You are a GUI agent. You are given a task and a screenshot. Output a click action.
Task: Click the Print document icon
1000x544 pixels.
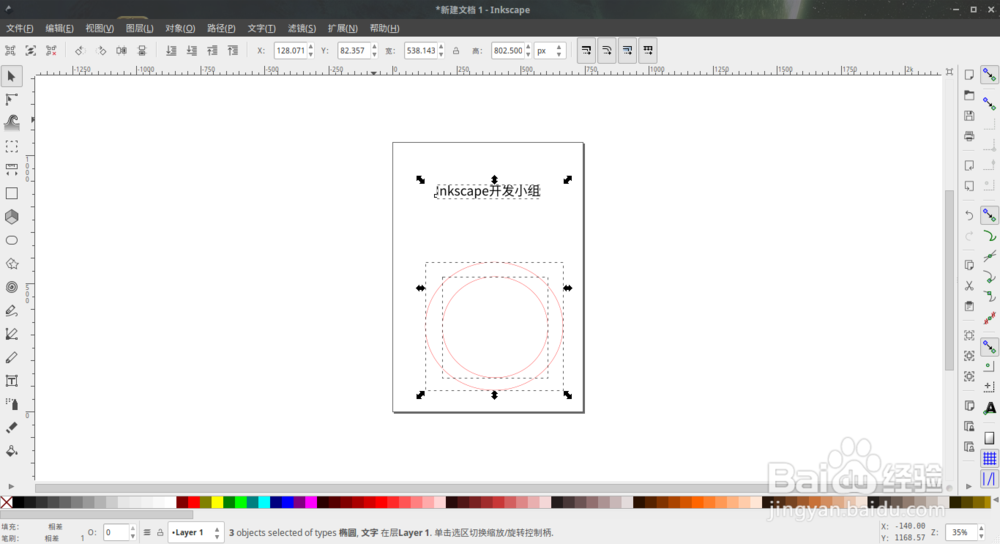pyautogui.click(x=969, y=136)
